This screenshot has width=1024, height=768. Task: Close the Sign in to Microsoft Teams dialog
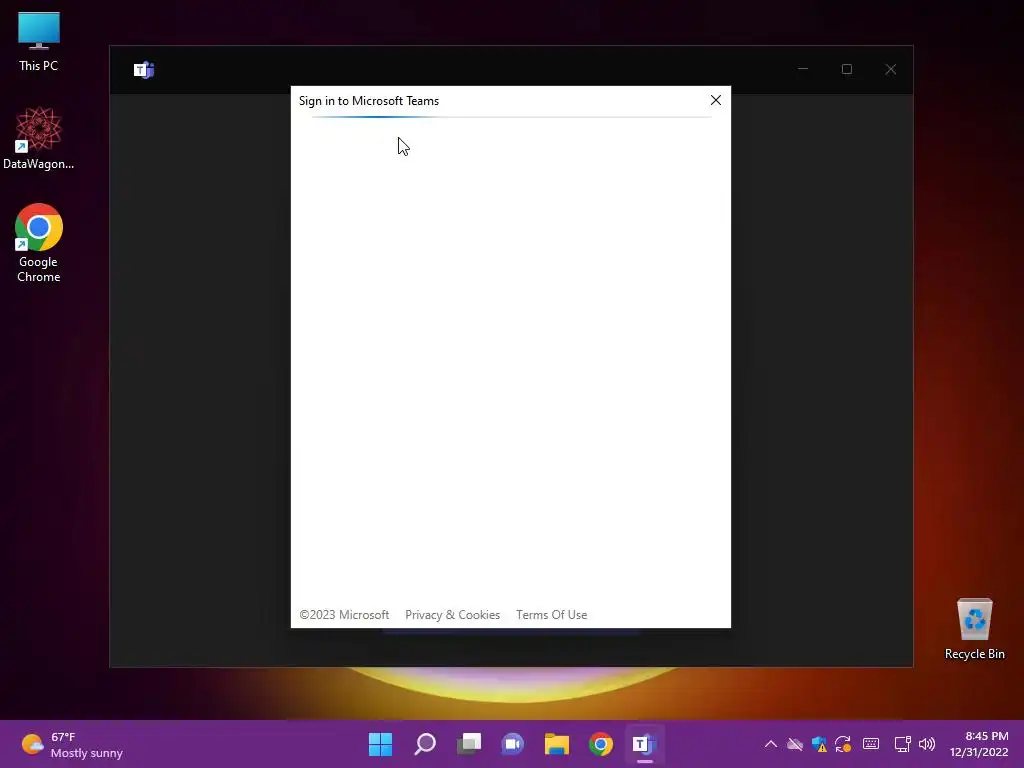click(716, 100)
